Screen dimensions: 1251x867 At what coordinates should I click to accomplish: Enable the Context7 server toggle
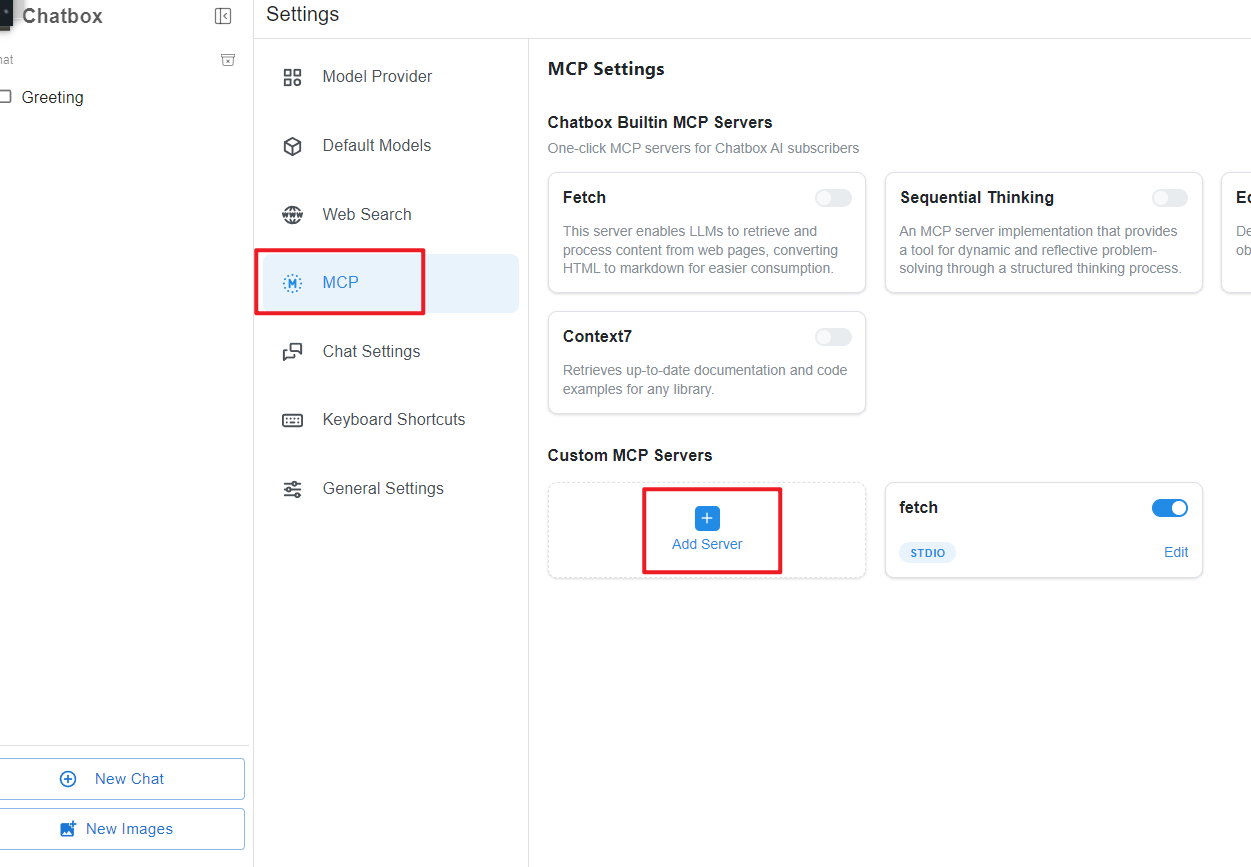coord(833,337)
